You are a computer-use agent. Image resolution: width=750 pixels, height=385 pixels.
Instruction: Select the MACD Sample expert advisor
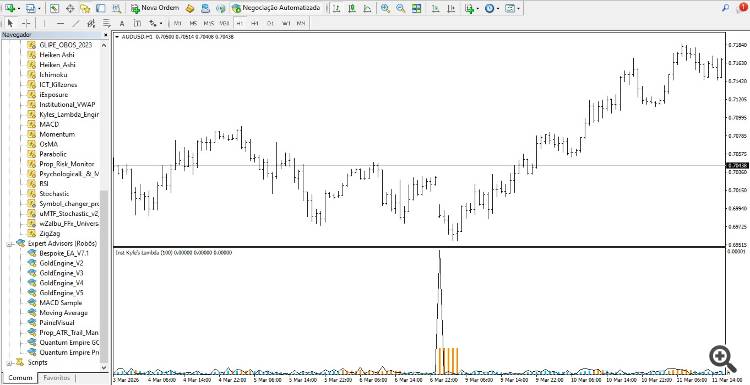point(60,303)
